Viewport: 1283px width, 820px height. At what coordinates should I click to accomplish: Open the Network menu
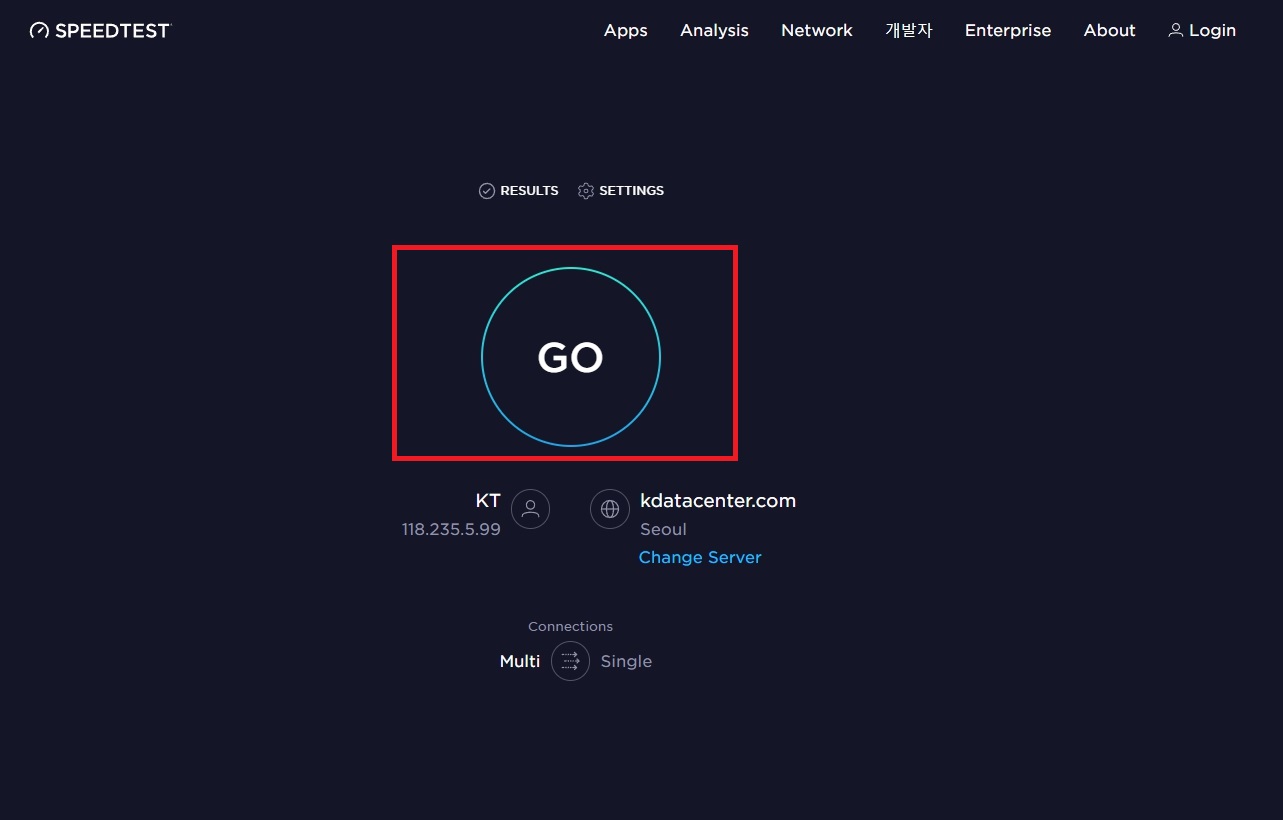[817, 30]
